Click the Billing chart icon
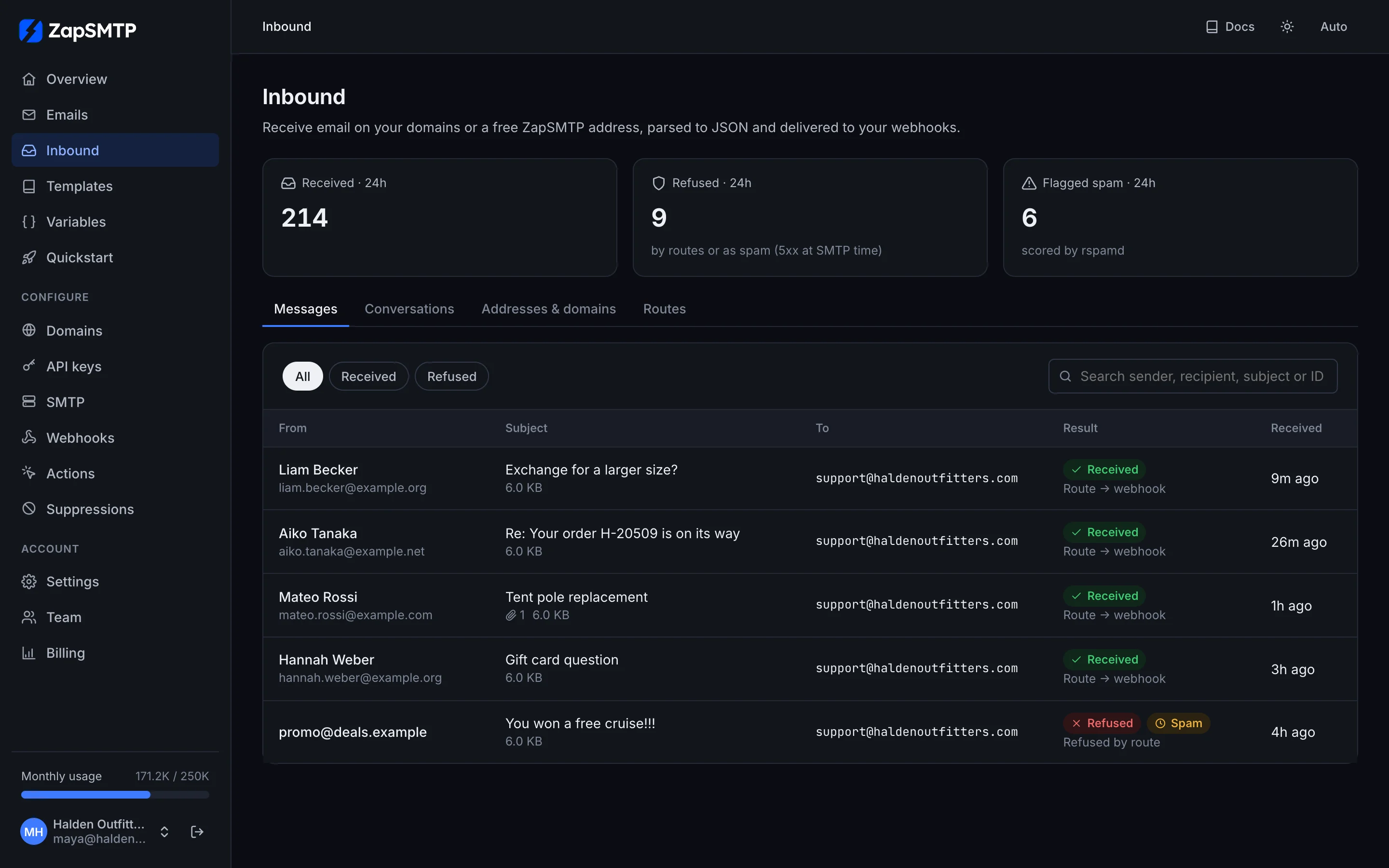Image resolution: width=1389 pixels, height=868 pixels. pyautogui.click(x=29, y=653)
